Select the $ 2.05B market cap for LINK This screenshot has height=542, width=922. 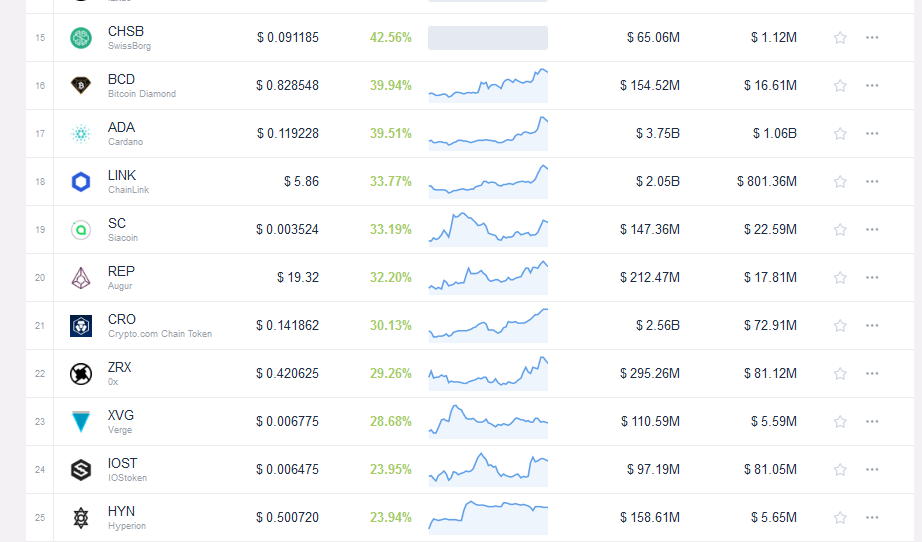[657, 182]
